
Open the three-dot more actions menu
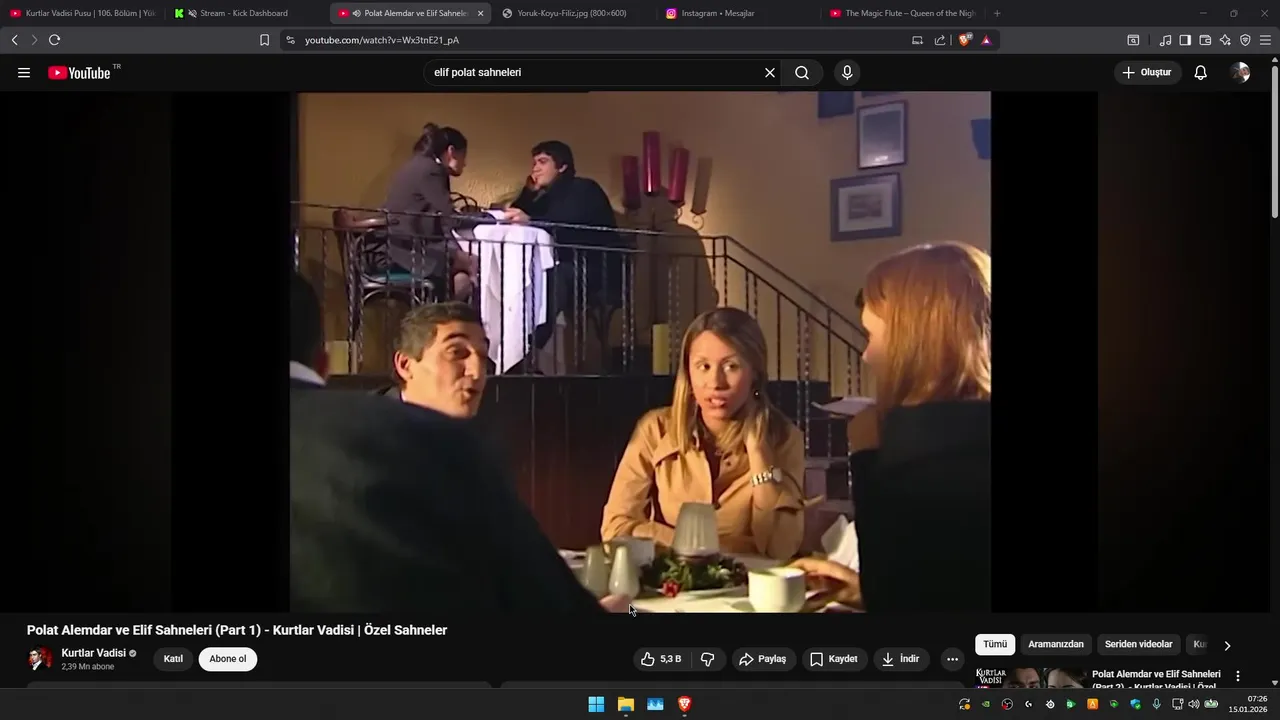pos(952,659)
